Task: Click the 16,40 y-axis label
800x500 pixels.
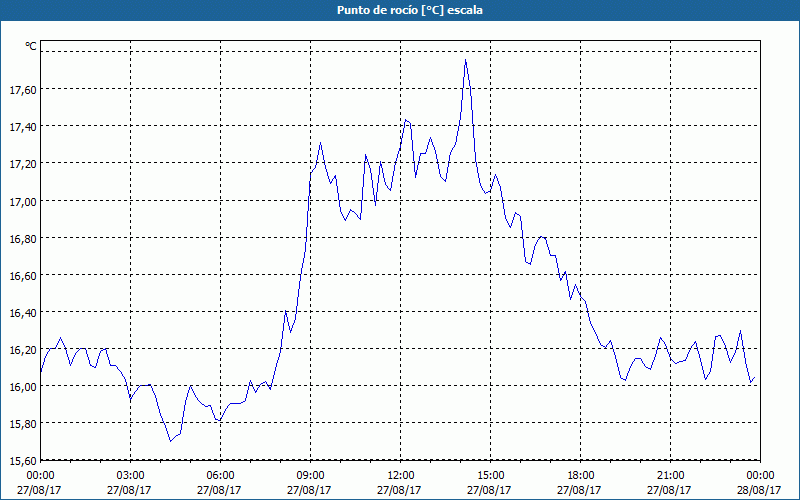Action: 23,313
